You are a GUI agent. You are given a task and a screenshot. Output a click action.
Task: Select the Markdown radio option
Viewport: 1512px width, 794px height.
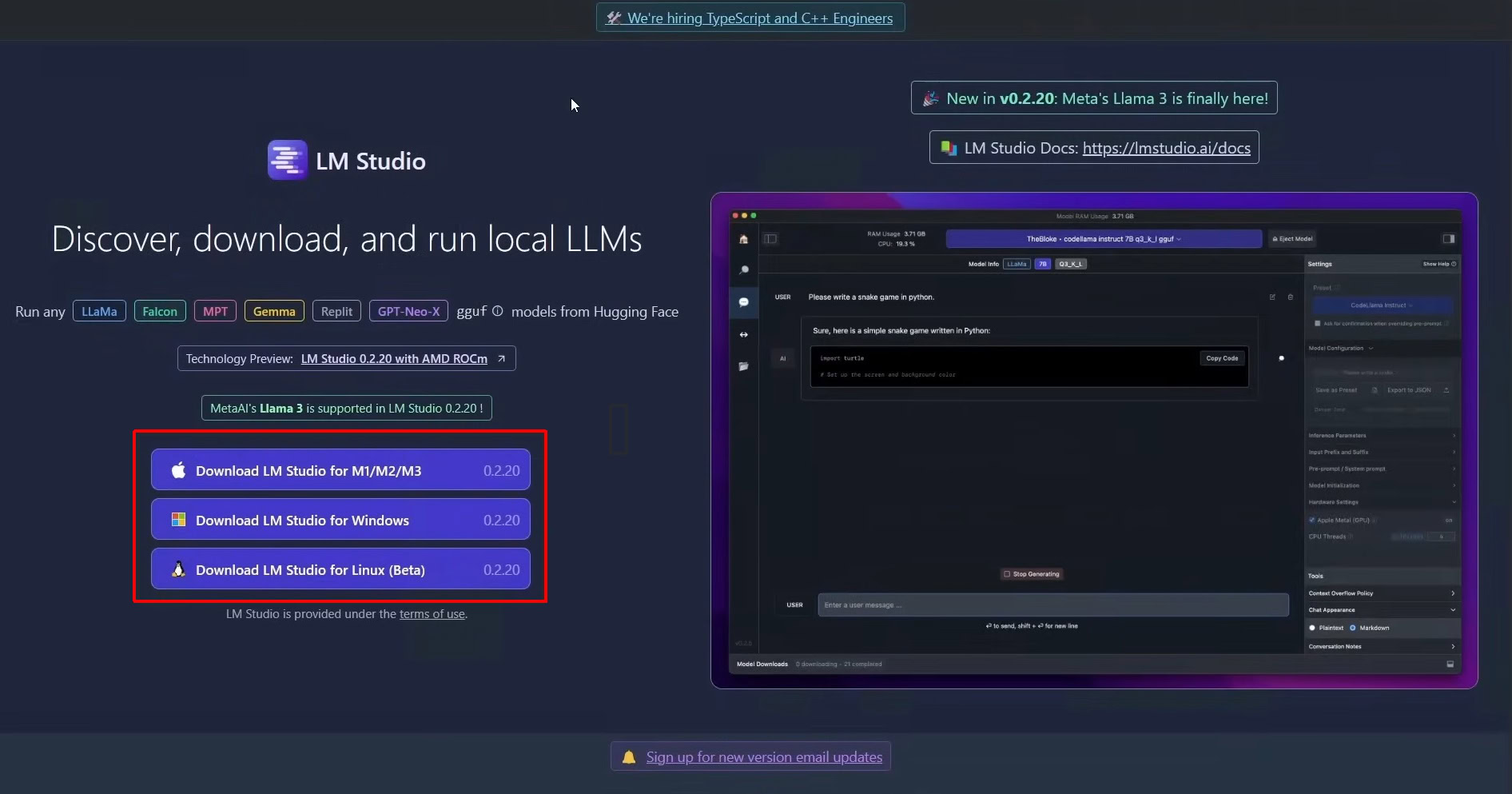coord(1353,628)
